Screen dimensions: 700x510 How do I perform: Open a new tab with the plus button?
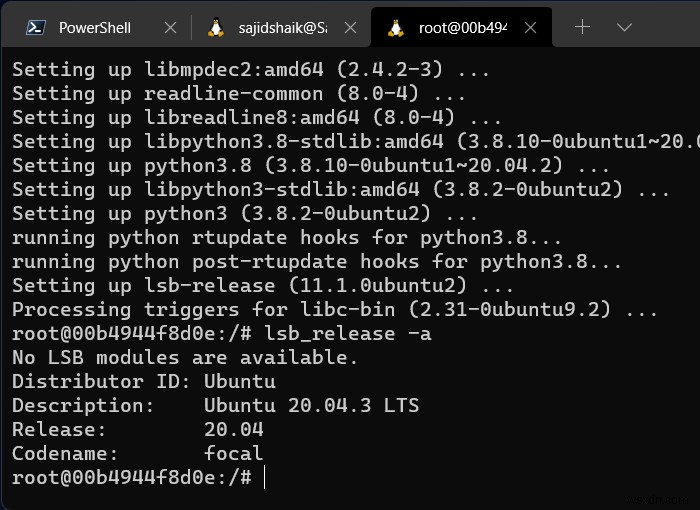pos(583,27)
